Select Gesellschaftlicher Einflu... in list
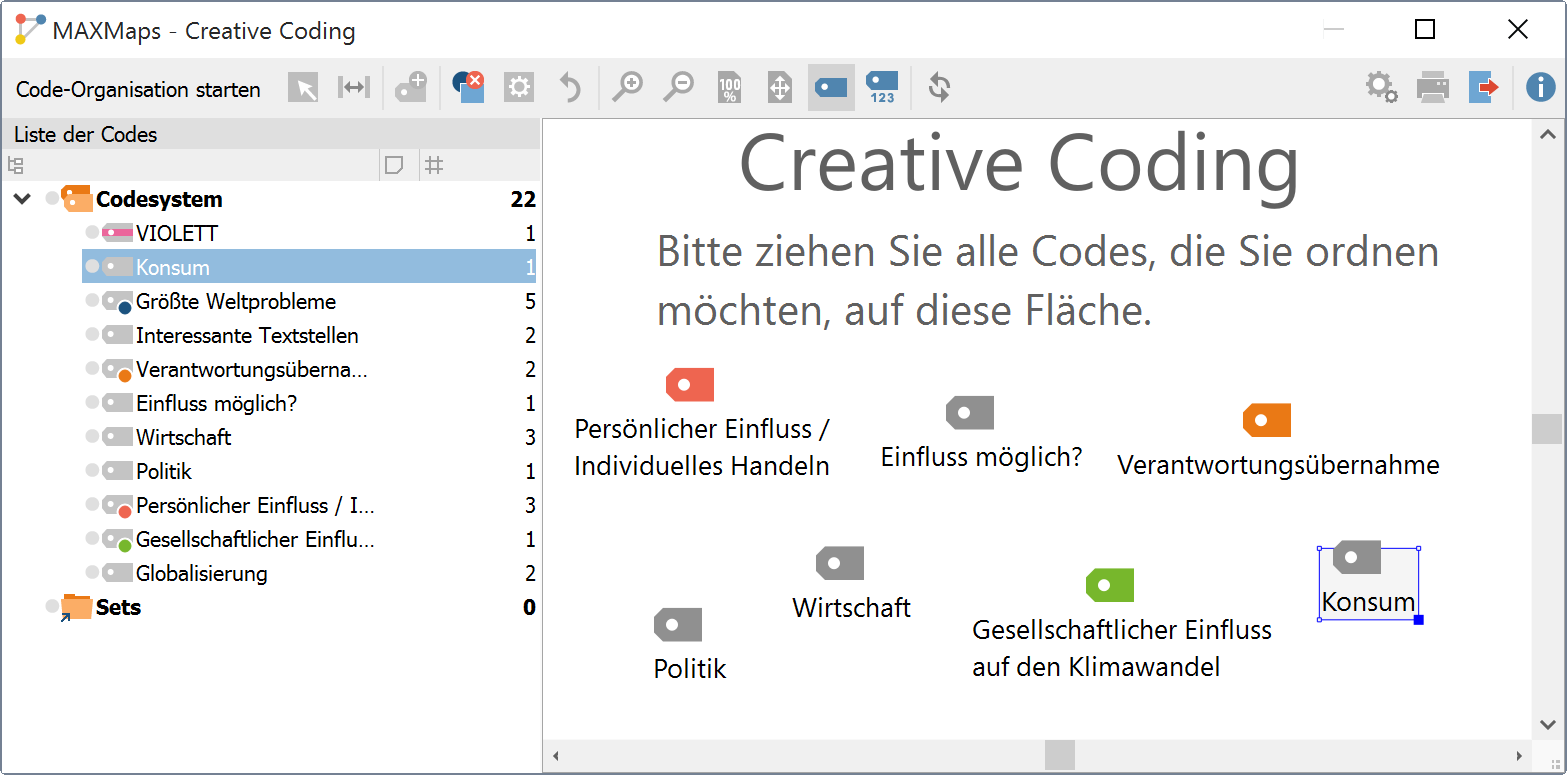Viewport: 1567px width, 775px height. tap(256, 539)
